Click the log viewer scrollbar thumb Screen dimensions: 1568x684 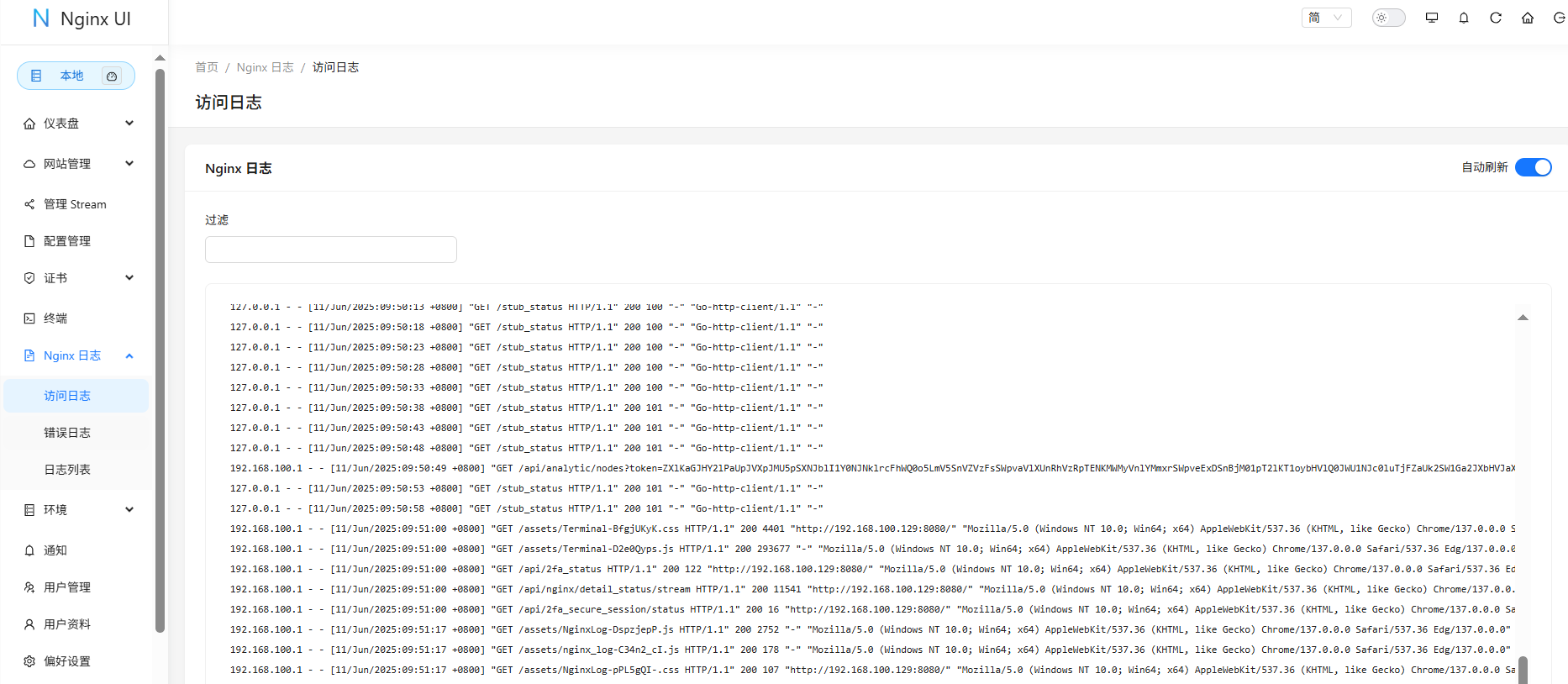(x=1523, y=671)
